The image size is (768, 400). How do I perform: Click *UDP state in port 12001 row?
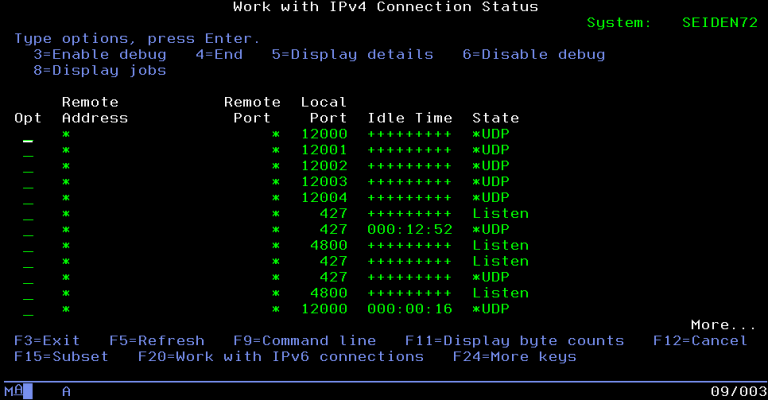pyautogui.click(x=491, y=150)
